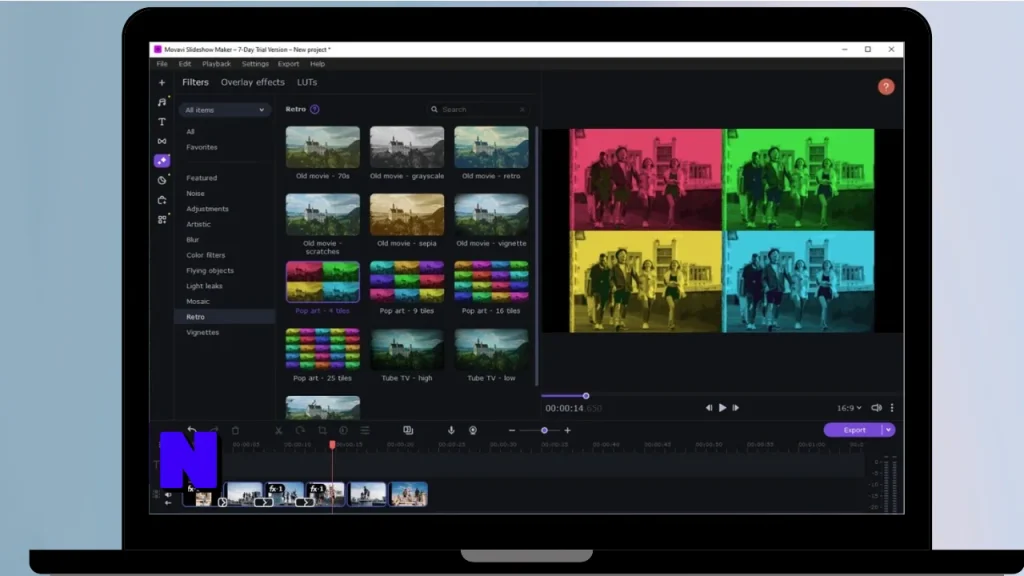The image size is (1024, 576).
Task: Adjust the timeline zoom slider handle
Action: (x=544, y=430)
